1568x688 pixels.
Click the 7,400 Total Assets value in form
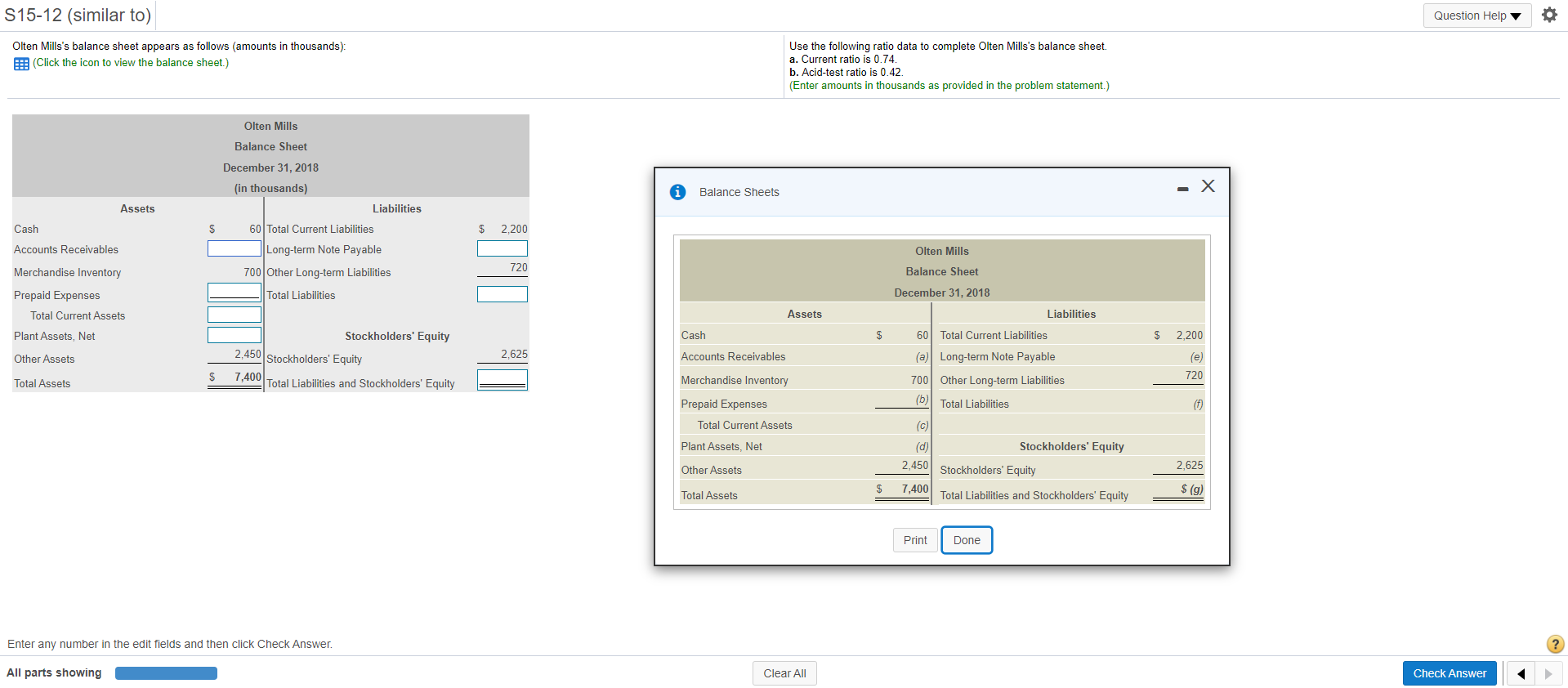tap(248, 377)
